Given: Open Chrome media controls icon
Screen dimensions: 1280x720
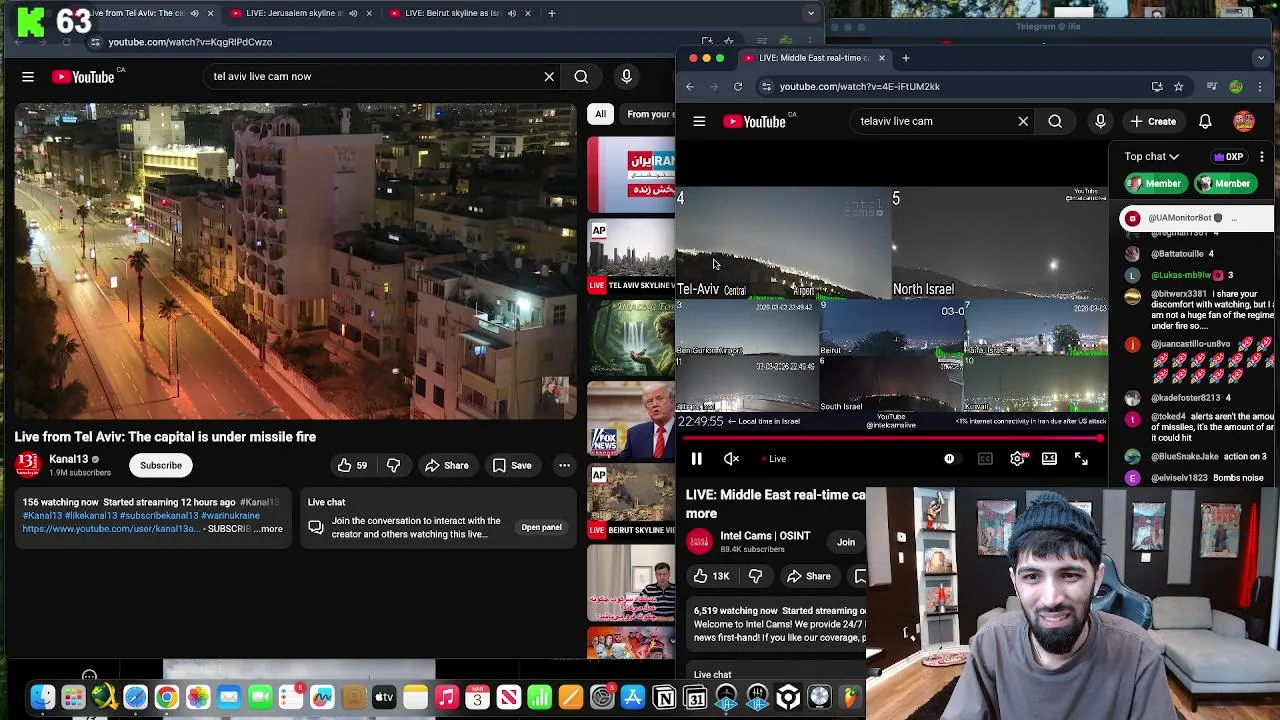Looking at the screenshot, I should pos(1212,86).
